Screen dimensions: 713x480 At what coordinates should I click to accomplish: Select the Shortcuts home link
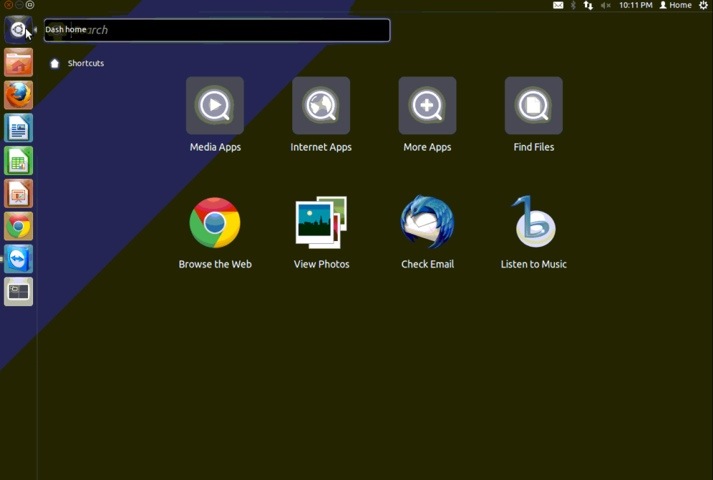coord(78,63)
